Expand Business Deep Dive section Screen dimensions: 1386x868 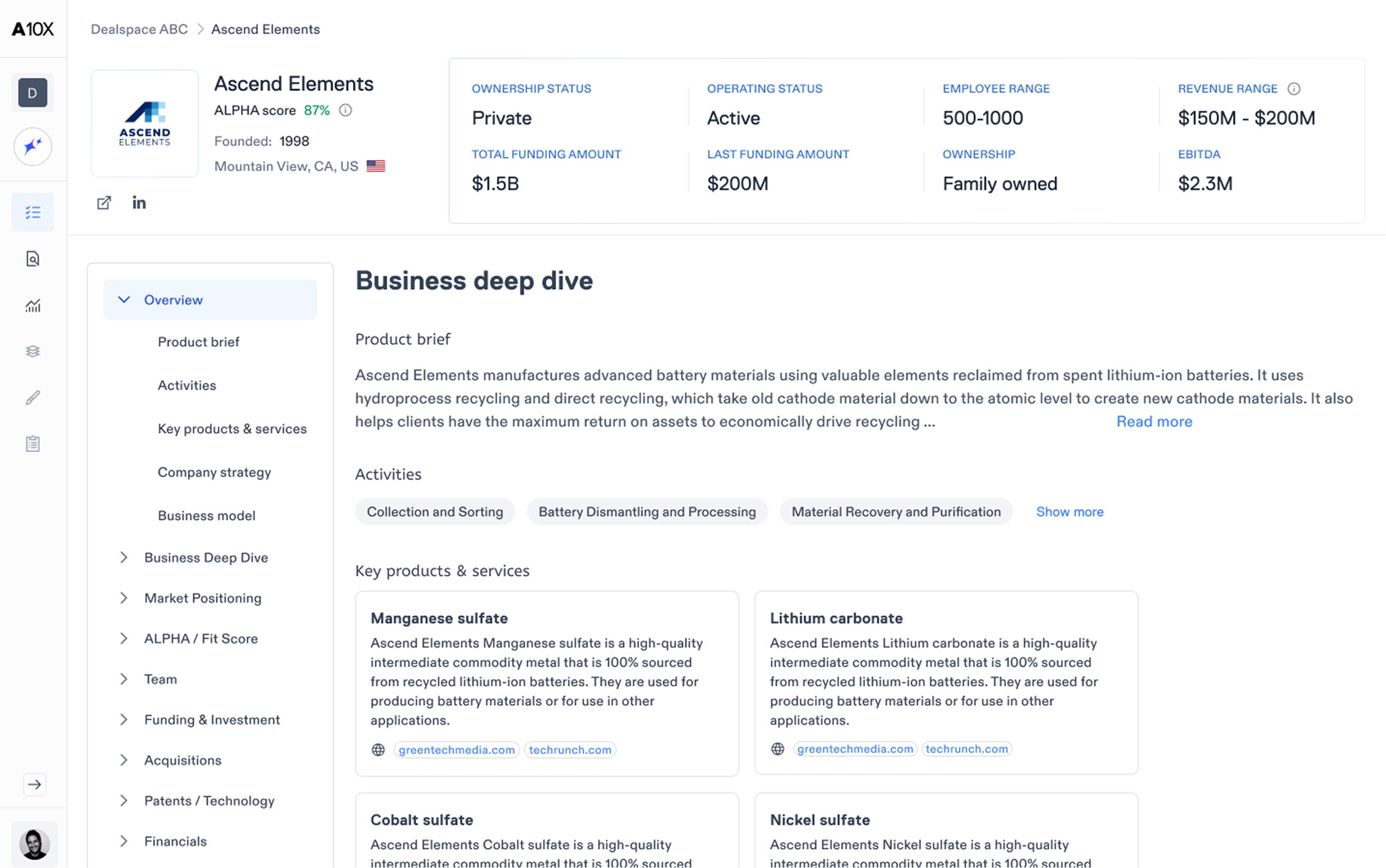tap(206, 557)
